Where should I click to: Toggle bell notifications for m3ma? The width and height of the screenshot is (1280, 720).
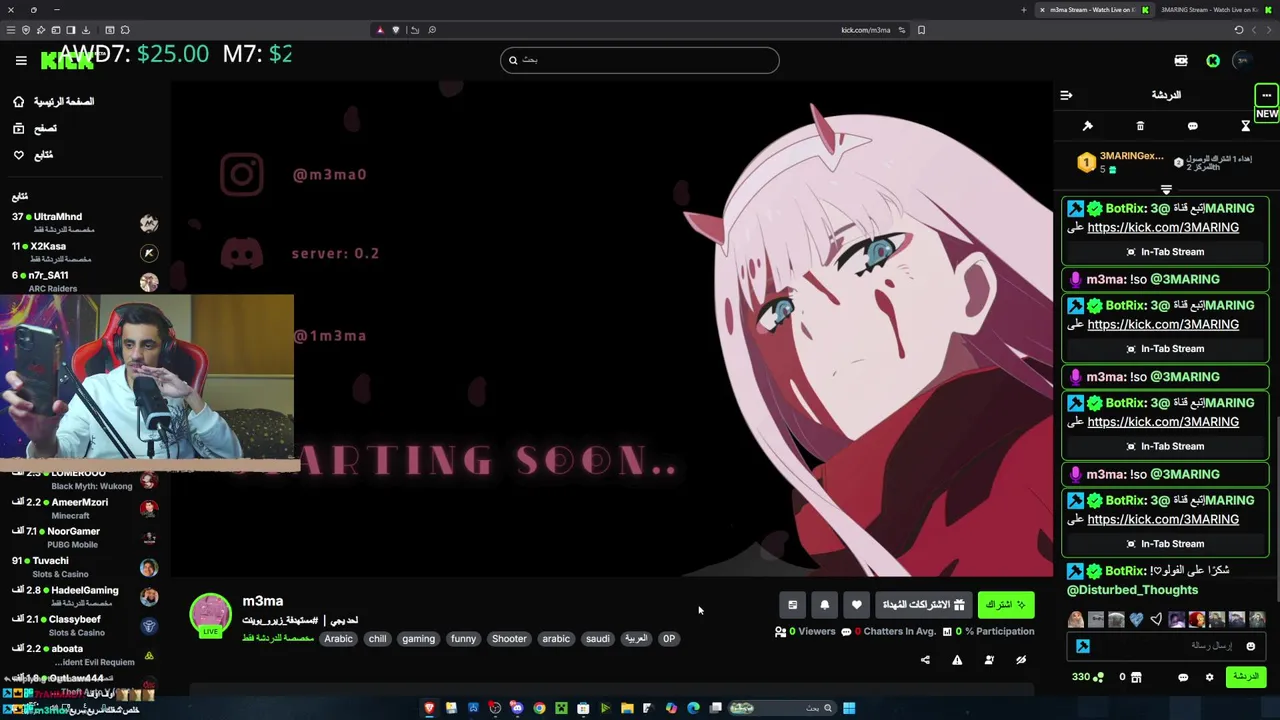coord(824,605)
